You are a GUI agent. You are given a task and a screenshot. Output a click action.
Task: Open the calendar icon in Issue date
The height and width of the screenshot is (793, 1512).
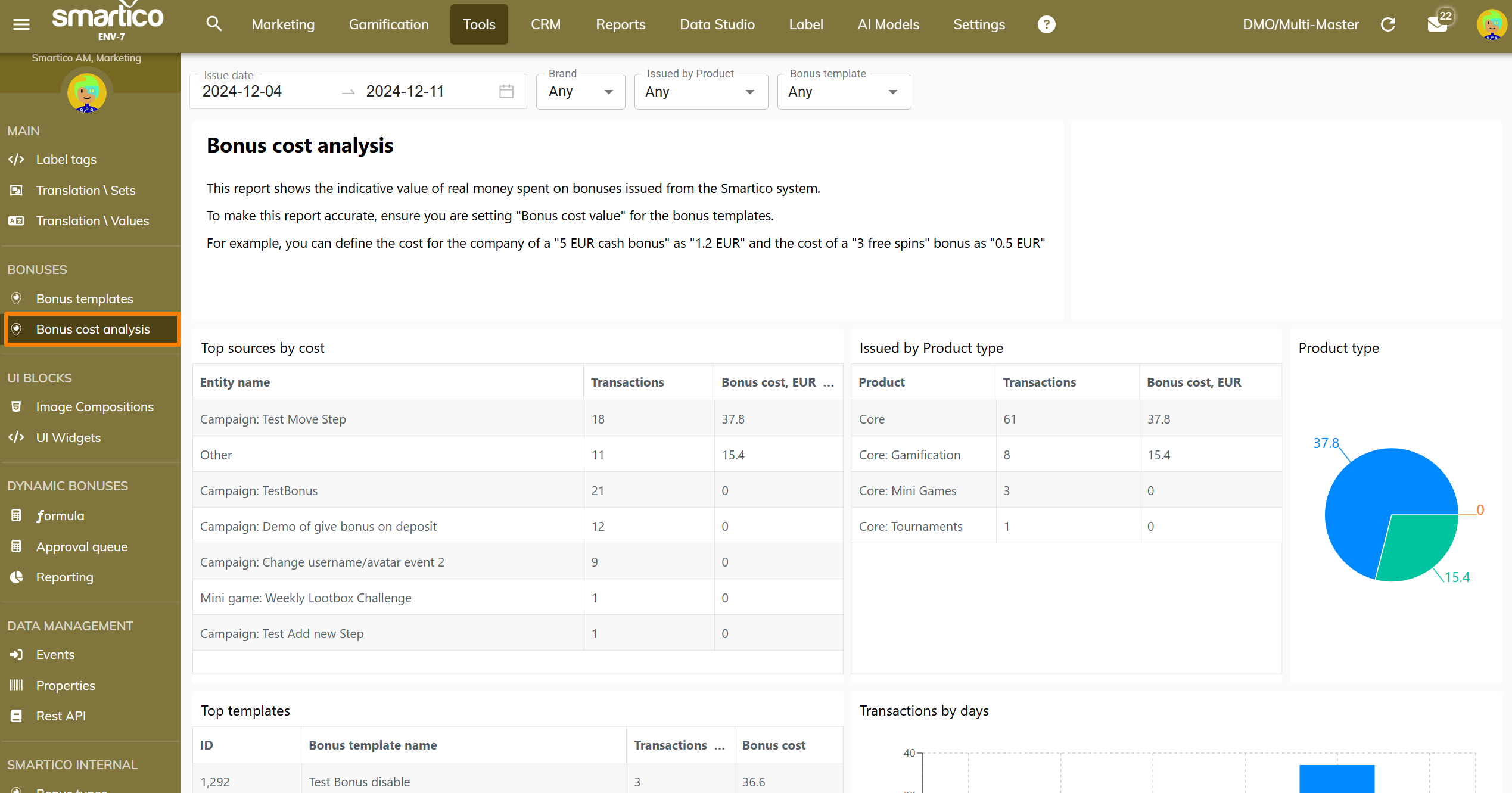coord(506,91)
